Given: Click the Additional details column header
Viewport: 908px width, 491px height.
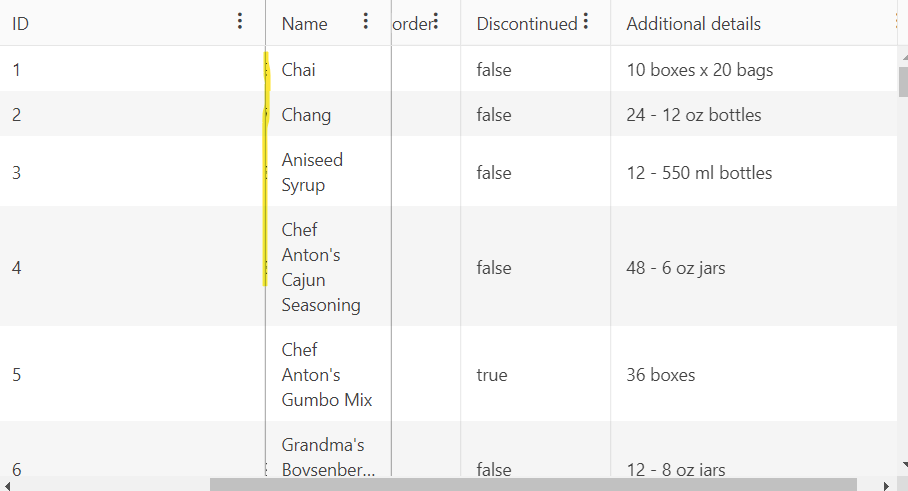Looking at the screenshot, I should tap(694, 24).
